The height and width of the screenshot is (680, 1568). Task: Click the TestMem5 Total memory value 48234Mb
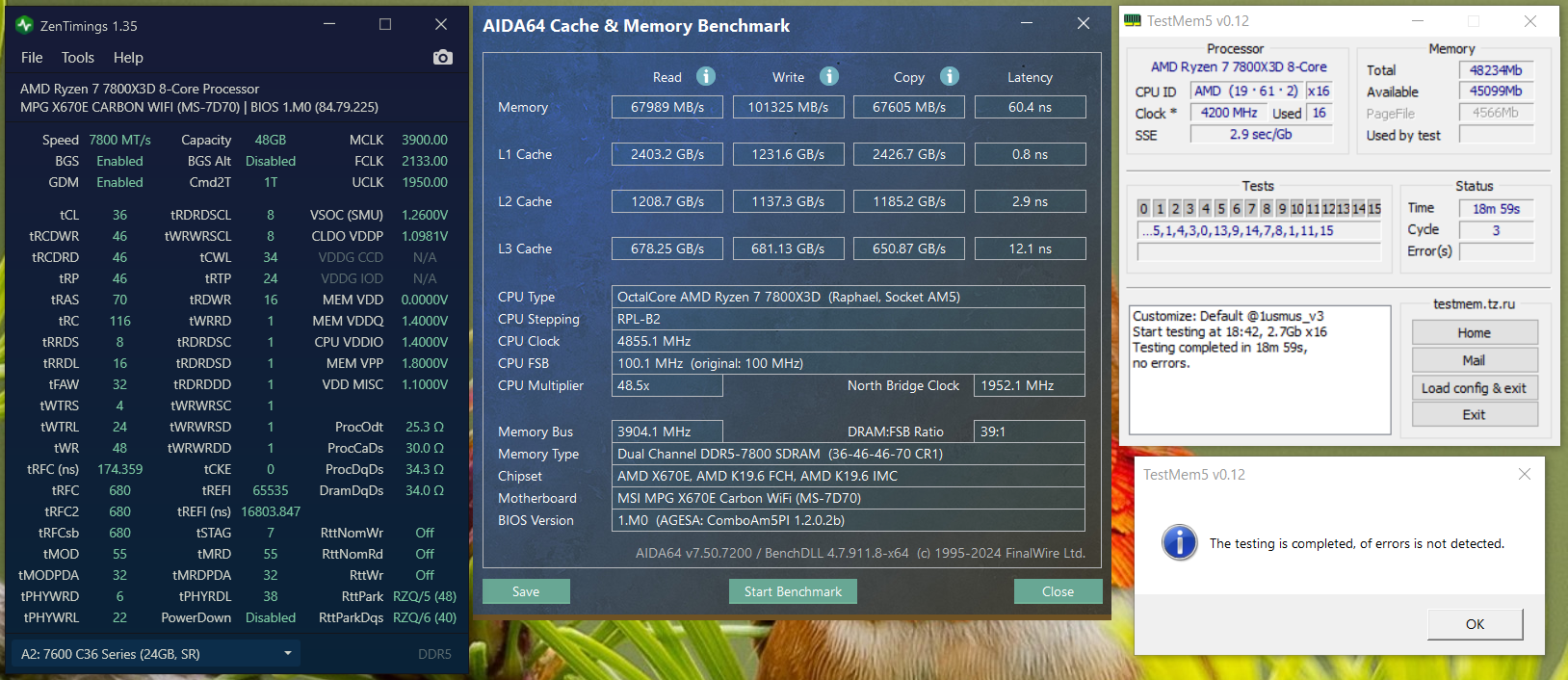(x=1497, y=69)
